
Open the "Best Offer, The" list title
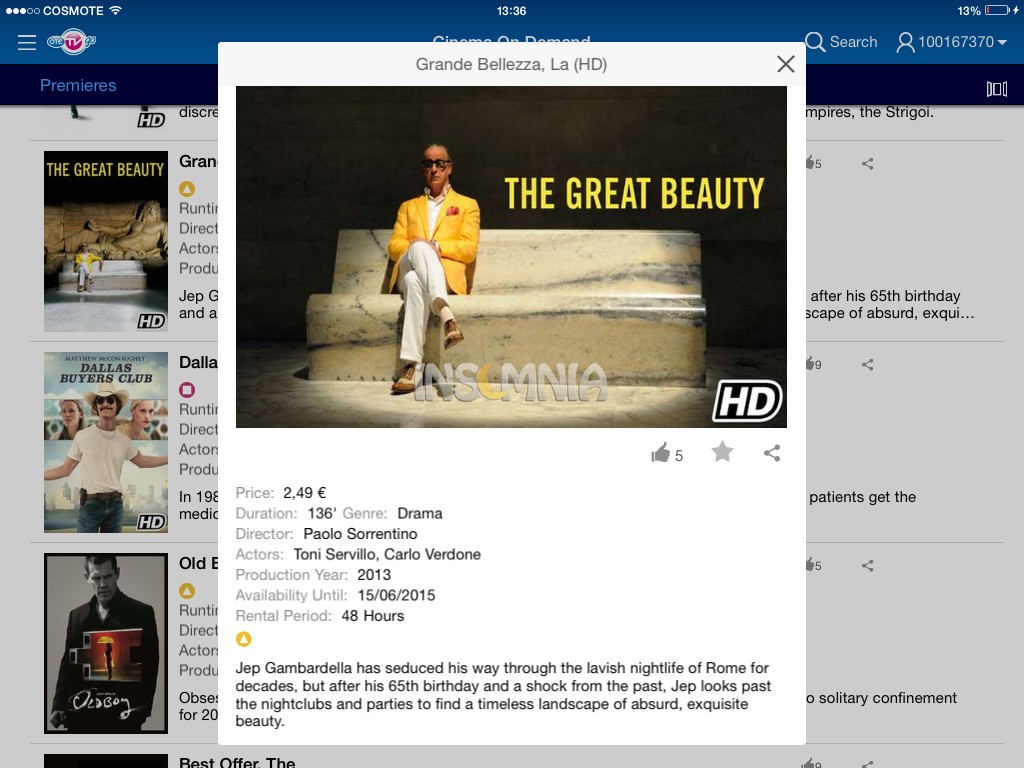pos(237,761)
